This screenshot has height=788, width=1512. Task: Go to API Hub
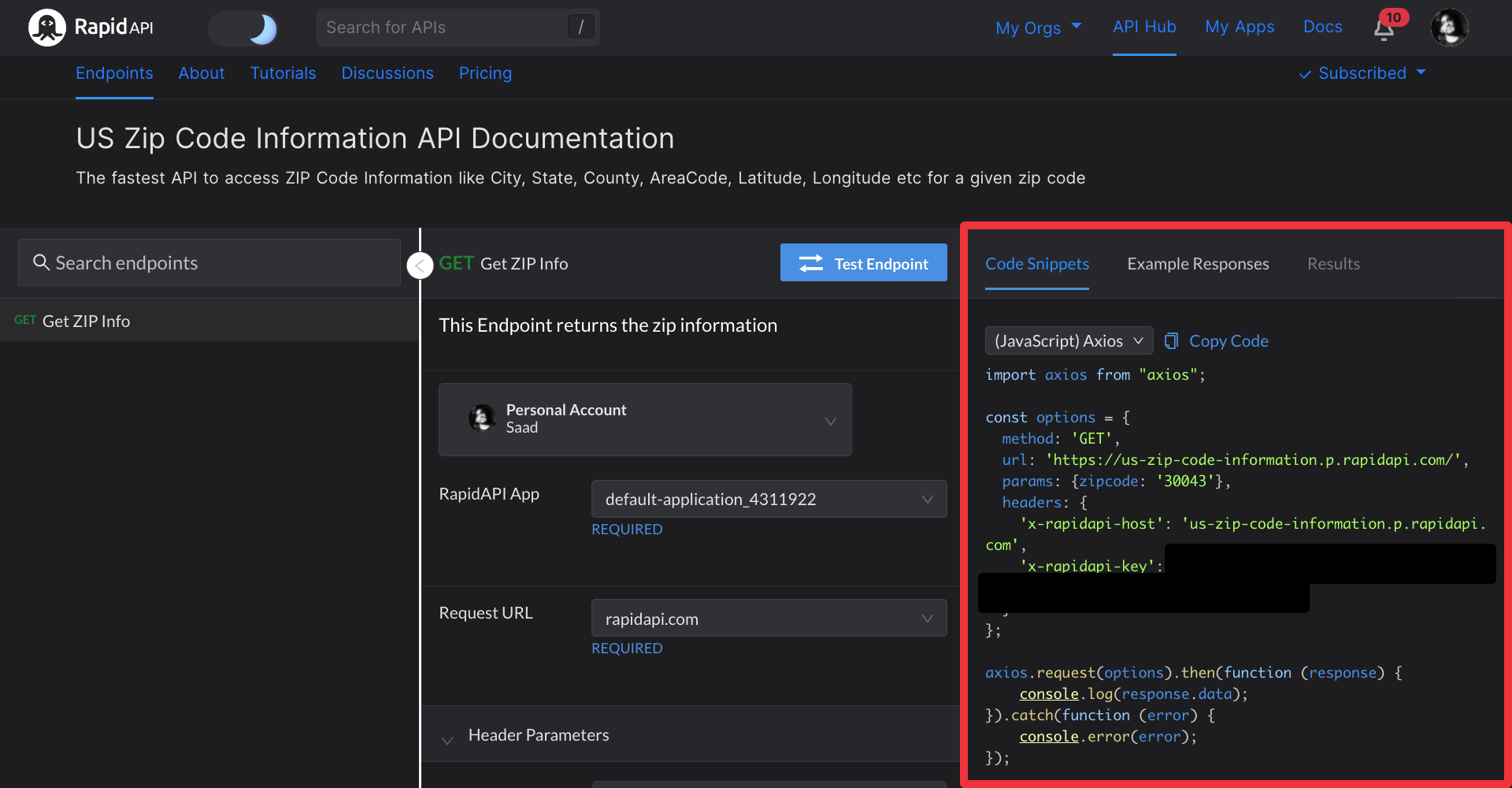[x=1144, y=27]
